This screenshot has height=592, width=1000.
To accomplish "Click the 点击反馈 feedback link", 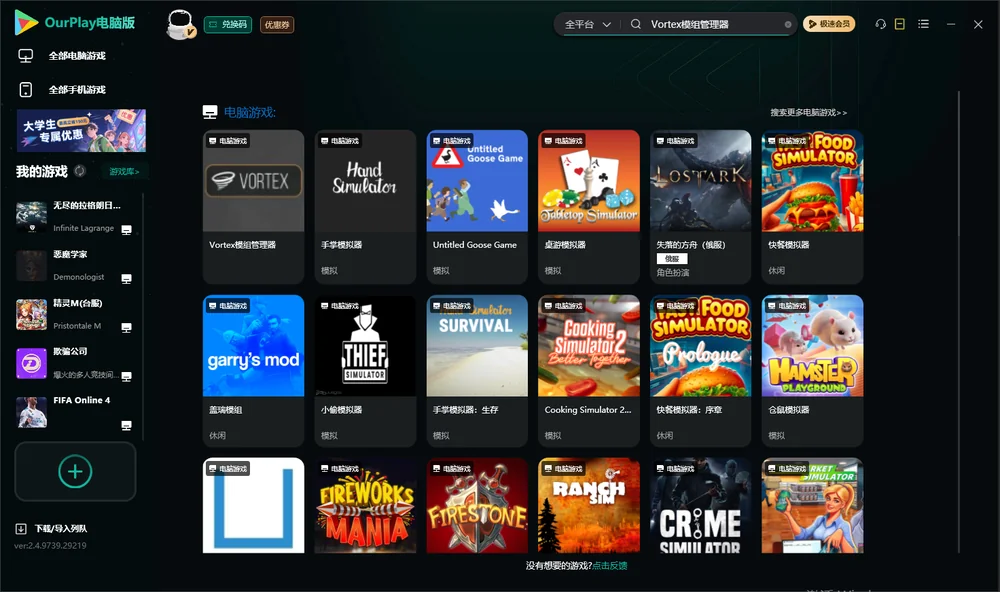I will pyautogui.click(x=610, y=566).
